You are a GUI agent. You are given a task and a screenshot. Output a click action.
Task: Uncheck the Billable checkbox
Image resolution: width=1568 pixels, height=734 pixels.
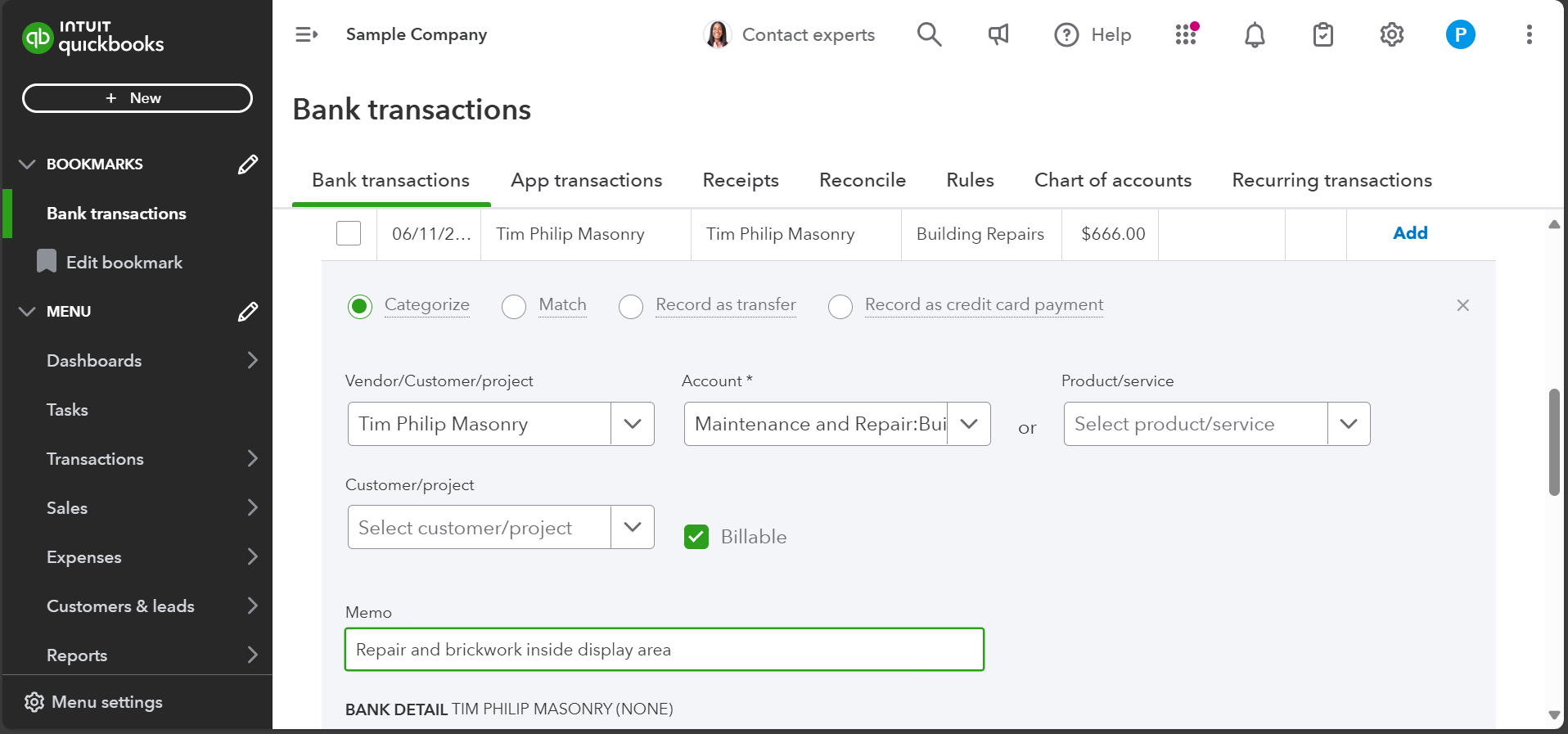[x=696, y=537]
